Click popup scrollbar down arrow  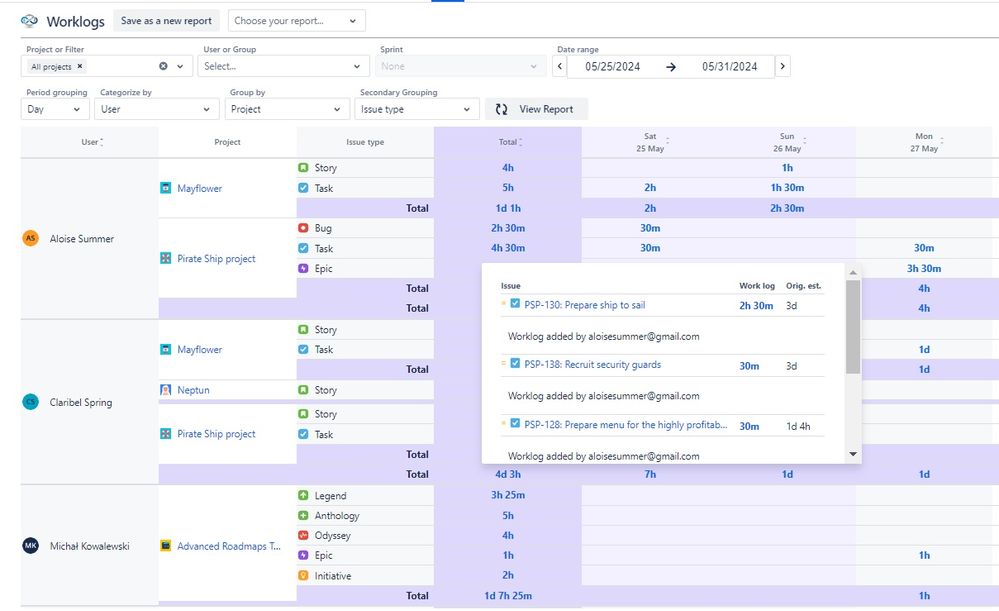coord(853,454)
